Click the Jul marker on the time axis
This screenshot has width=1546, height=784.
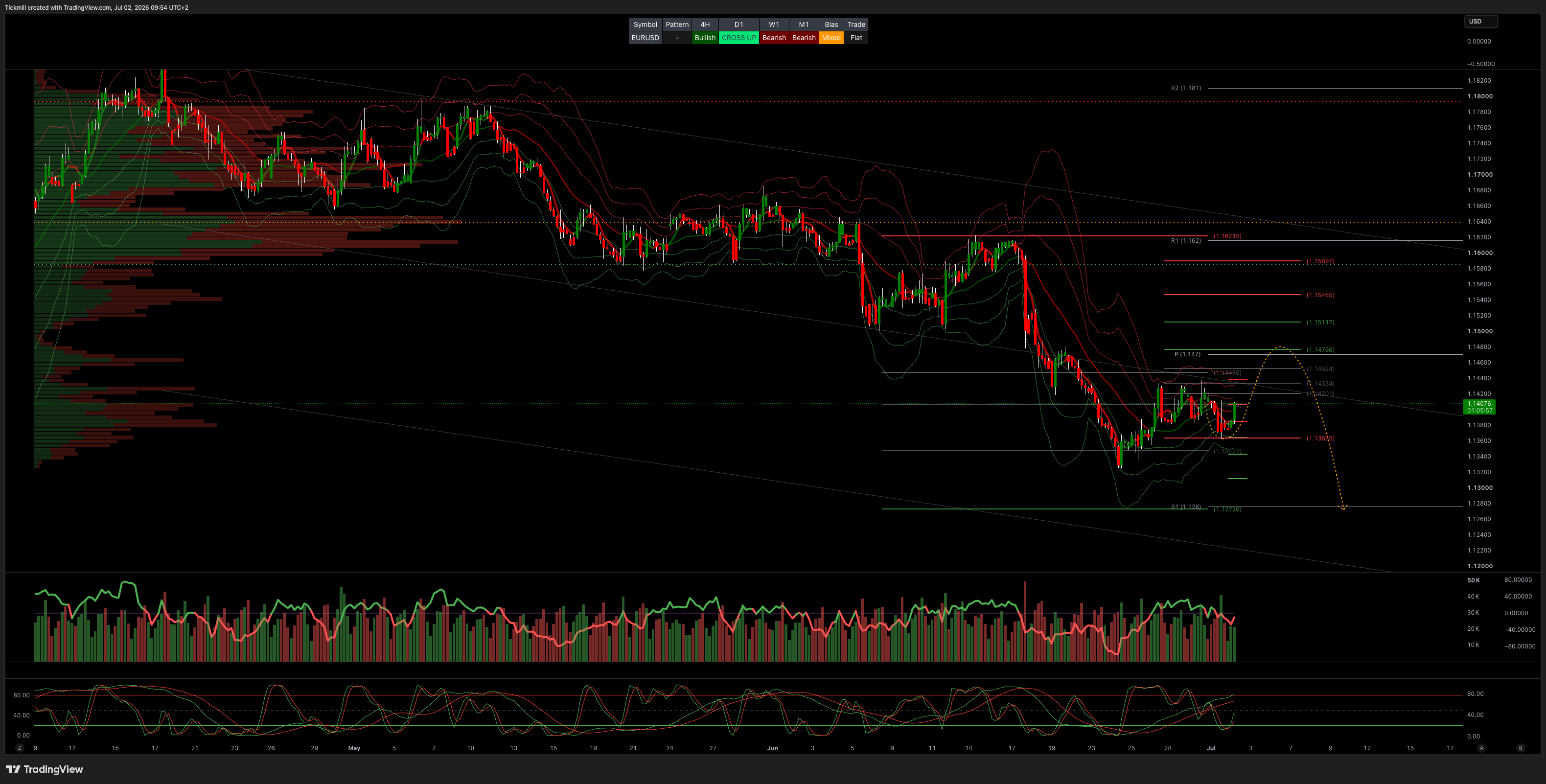point(1211,748)
